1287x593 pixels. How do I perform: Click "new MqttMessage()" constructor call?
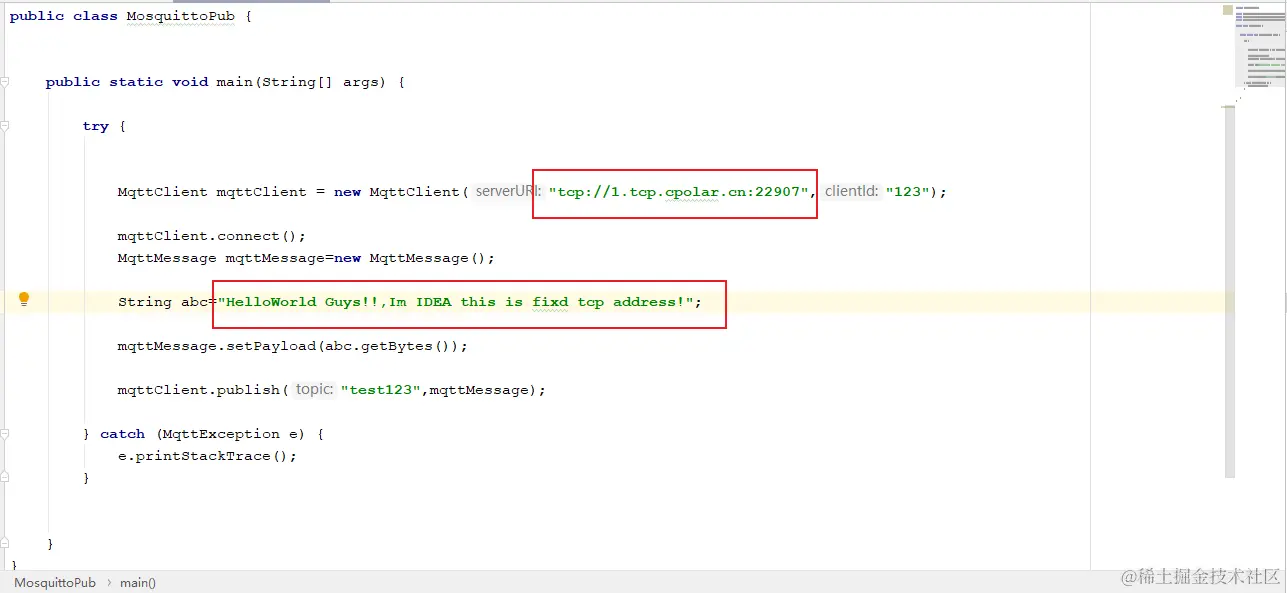(x=410, y=258)
